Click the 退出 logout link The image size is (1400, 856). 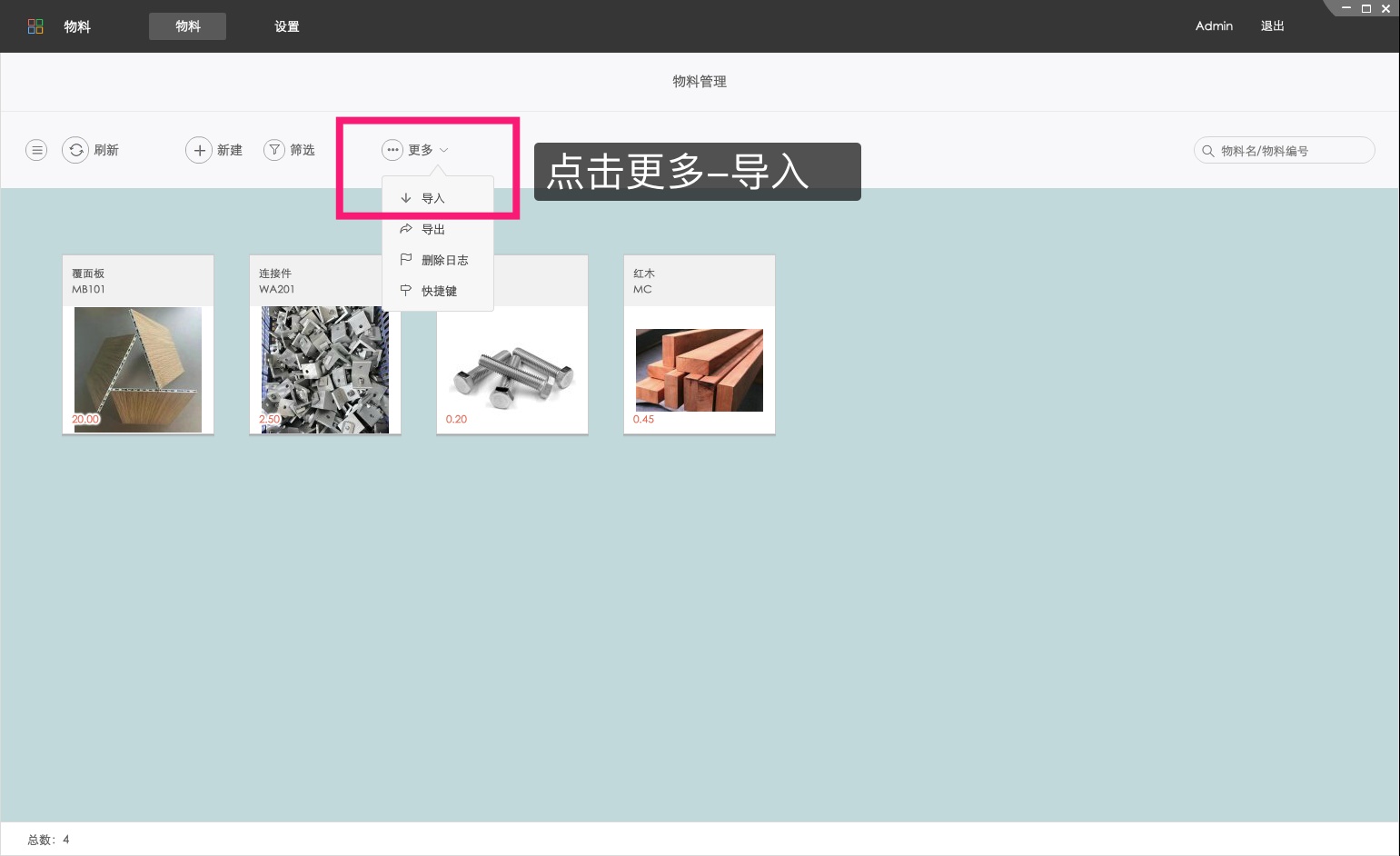pos(1272,26)
